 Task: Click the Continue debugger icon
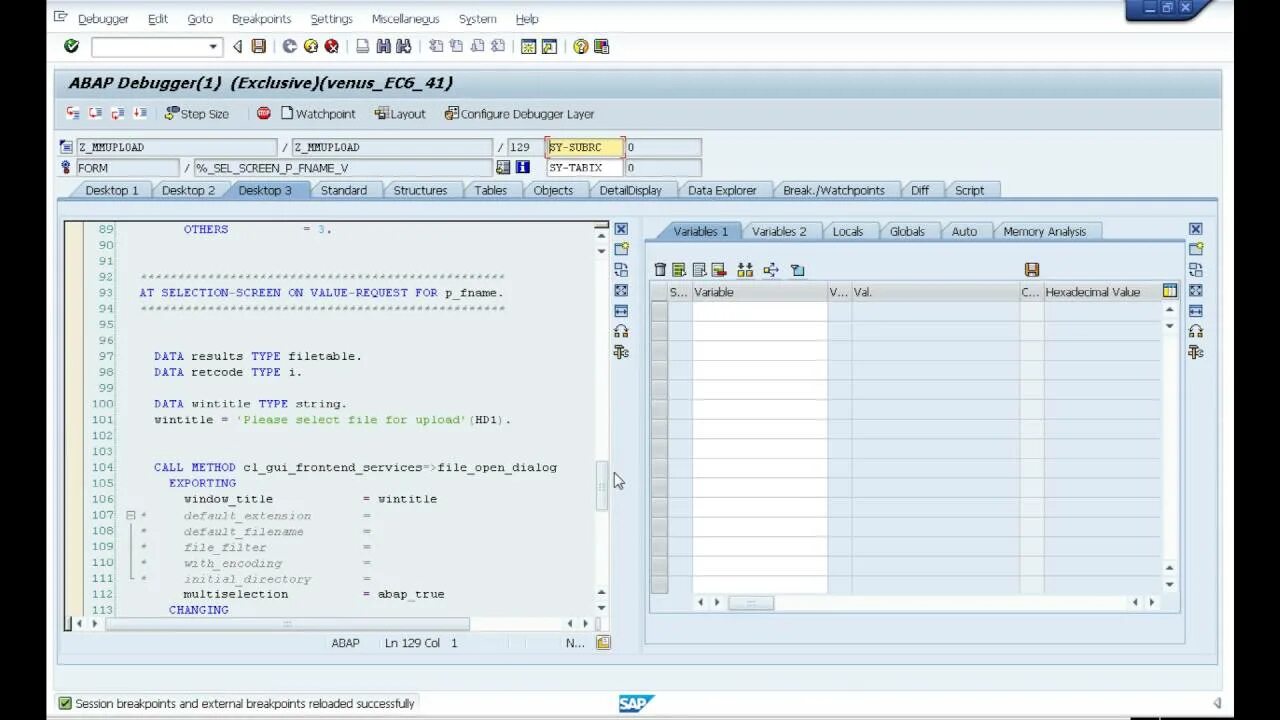(139, 113)
